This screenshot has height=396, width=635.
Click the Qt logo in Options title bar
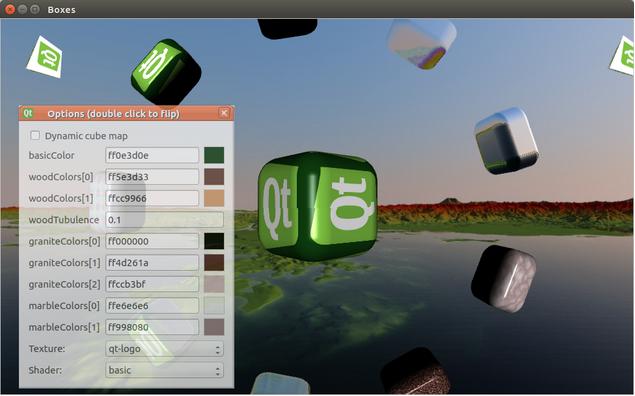click(x=28, y=113)
